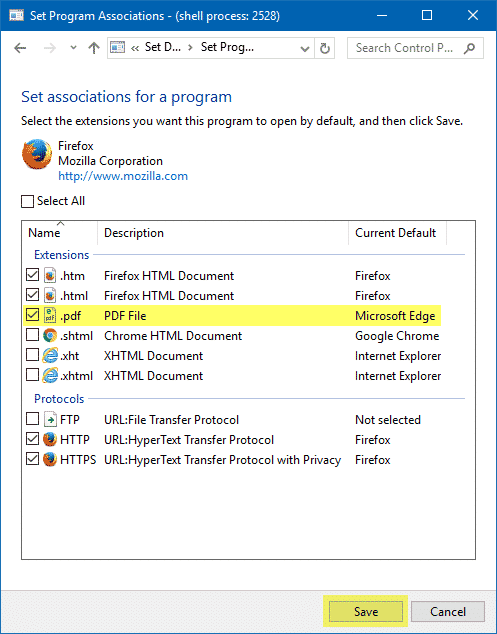Open the http://www.mozilla.com link

pos(123,176)
